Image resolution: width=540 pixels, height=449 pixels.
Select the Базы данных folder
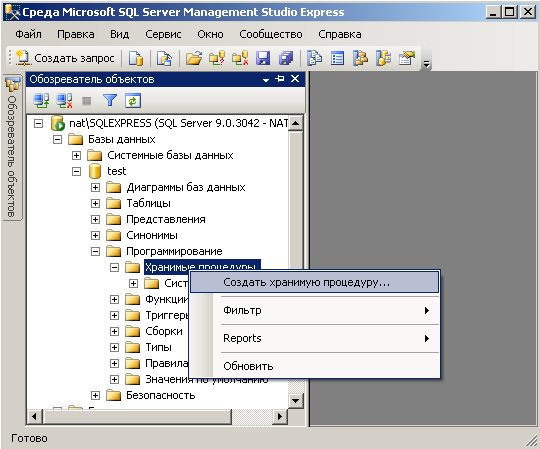122,139
